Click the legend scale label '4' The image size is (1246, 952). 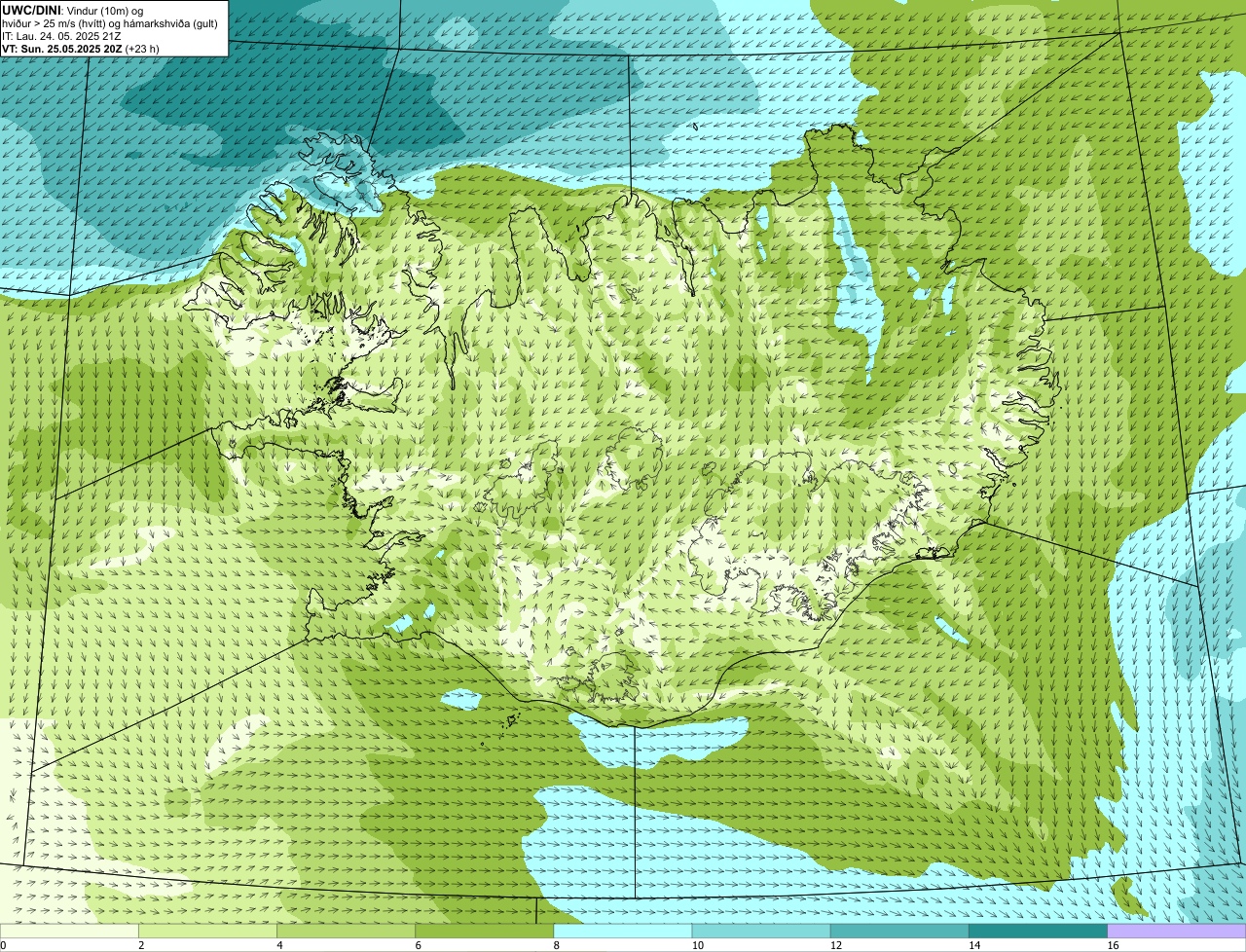pyautogui.click(x=279, y=945)
